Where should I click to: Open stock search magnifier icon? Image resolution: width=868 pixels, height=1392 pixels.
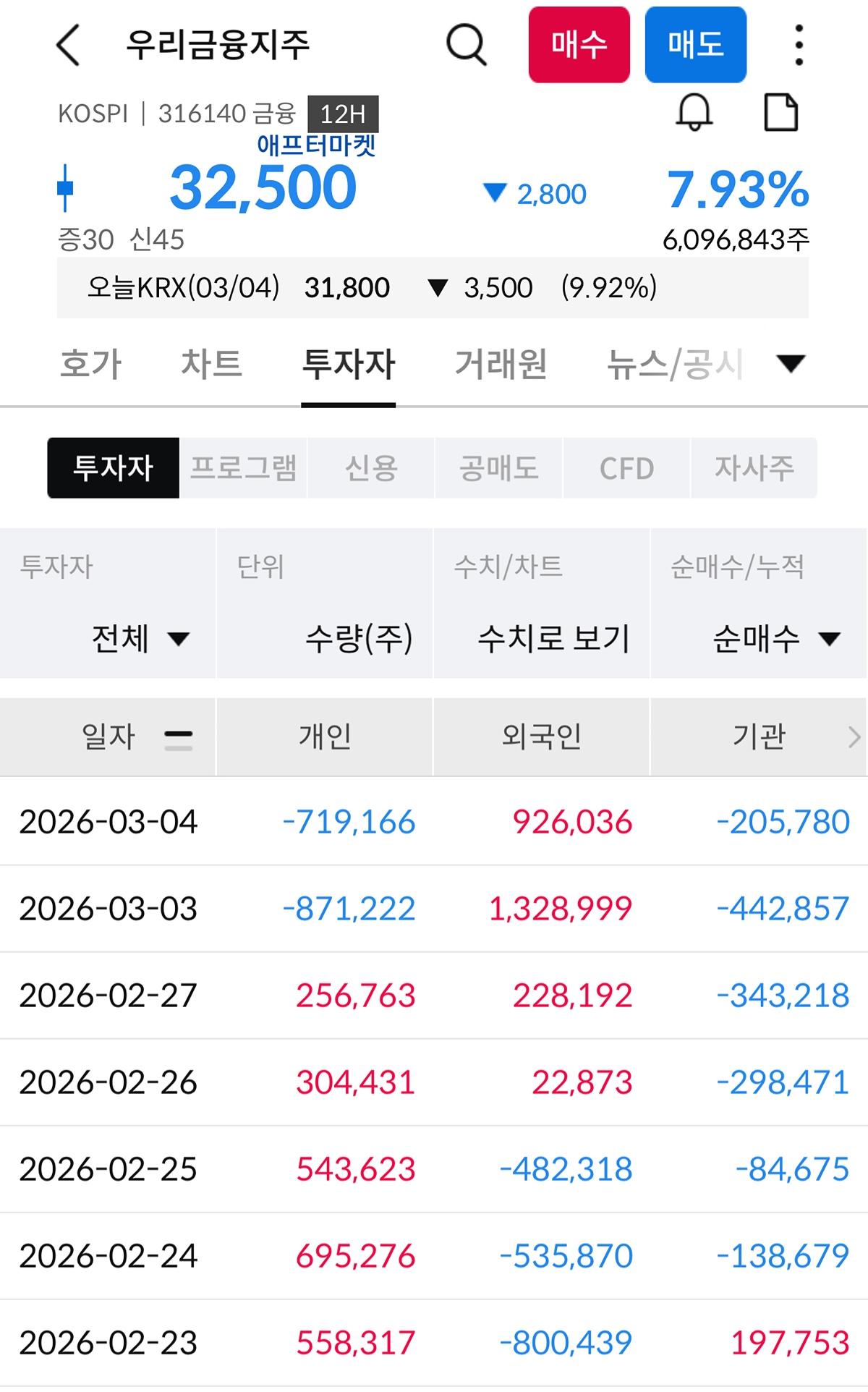pos(467,45)
